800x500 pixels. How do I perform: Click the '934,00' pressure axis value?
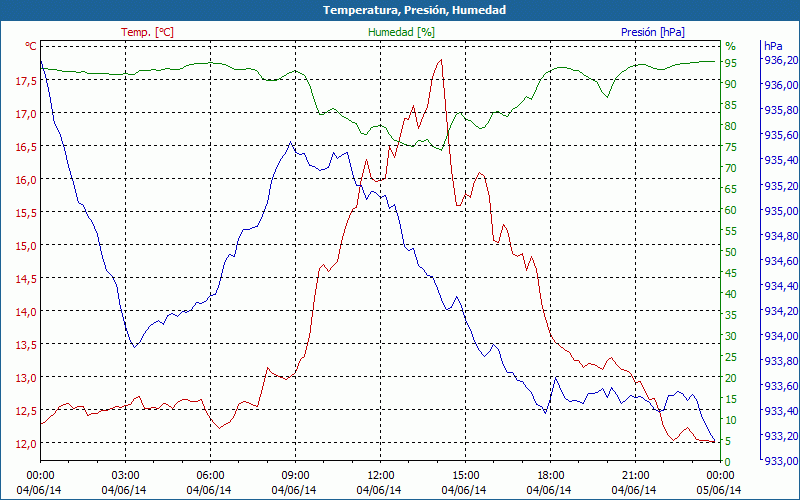click(780, 335)
